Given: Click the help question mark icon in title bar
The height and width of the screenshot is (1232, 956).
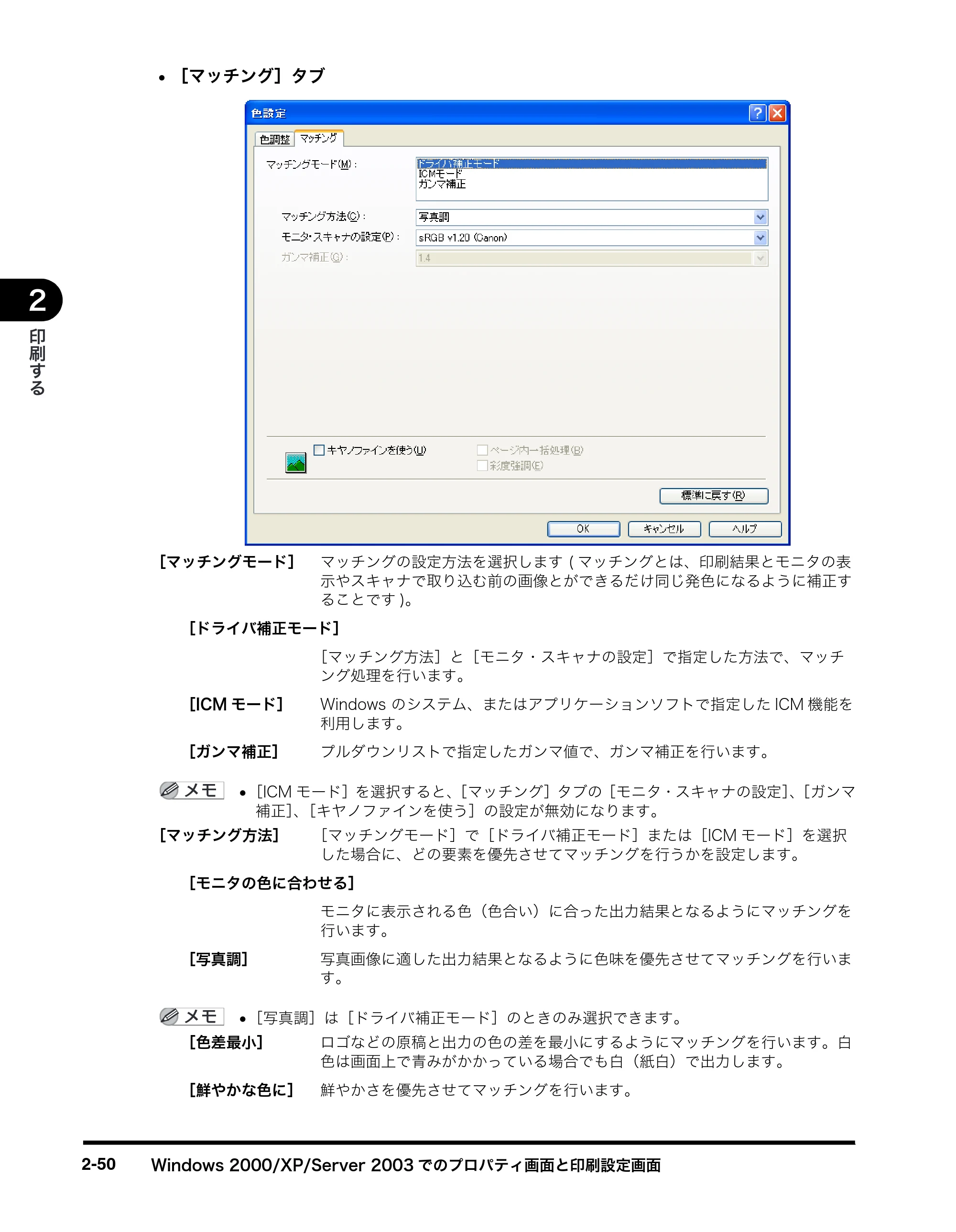Looking at the screenshot, I should tap(757, 113).
